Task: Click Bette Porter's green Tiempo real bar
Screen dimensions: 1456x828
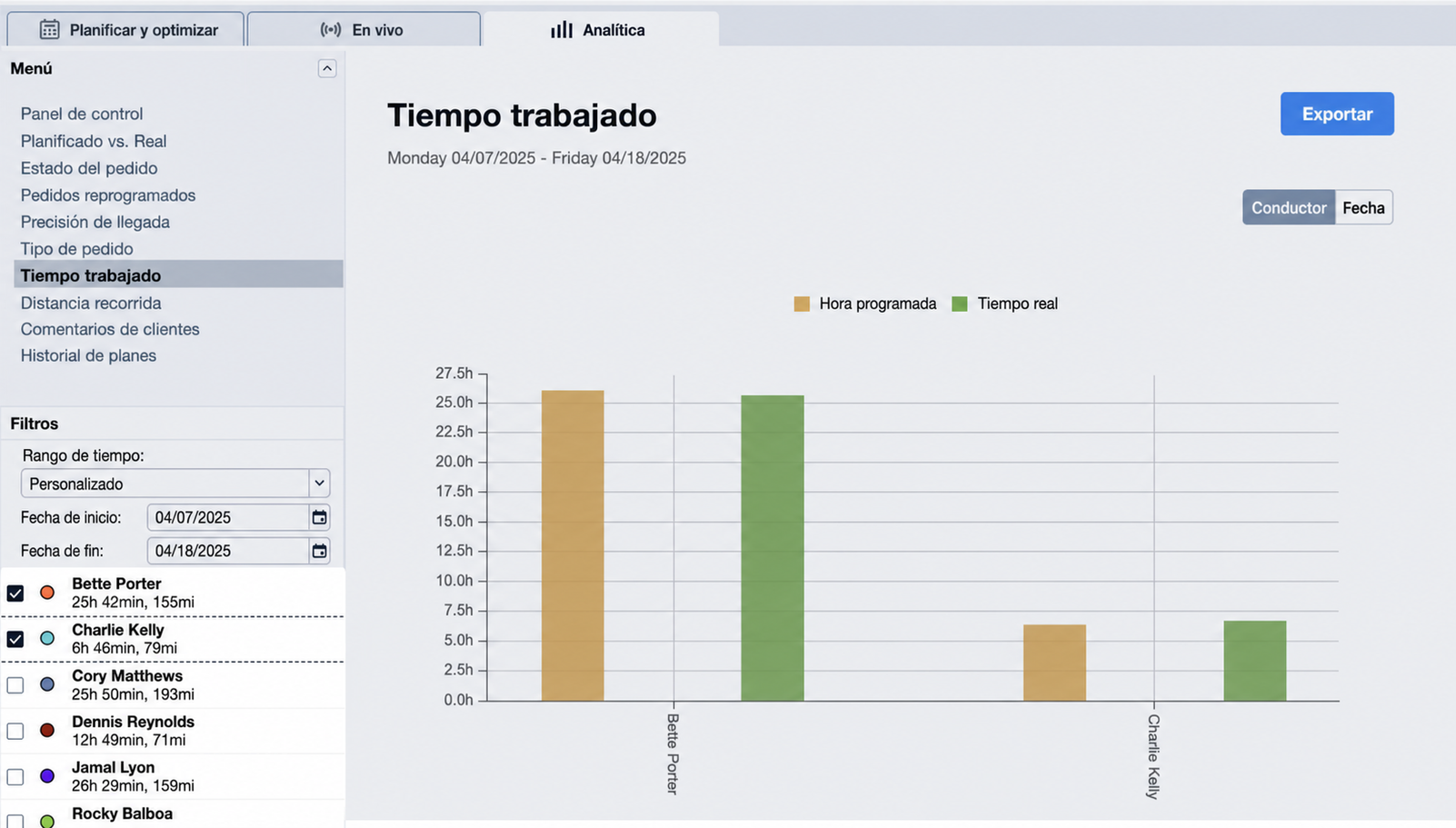Action: click(x=773, y=548)
